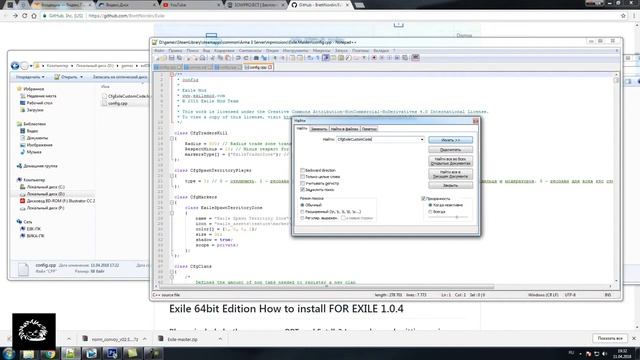Save the document with toolbar Save icon
This screenshot has height=360, width=640.
171,58
